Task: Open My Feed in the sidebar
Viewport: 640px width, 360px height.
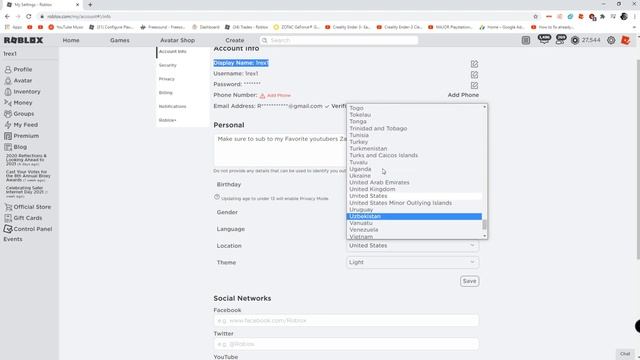Action: click(x=21, y=124)
